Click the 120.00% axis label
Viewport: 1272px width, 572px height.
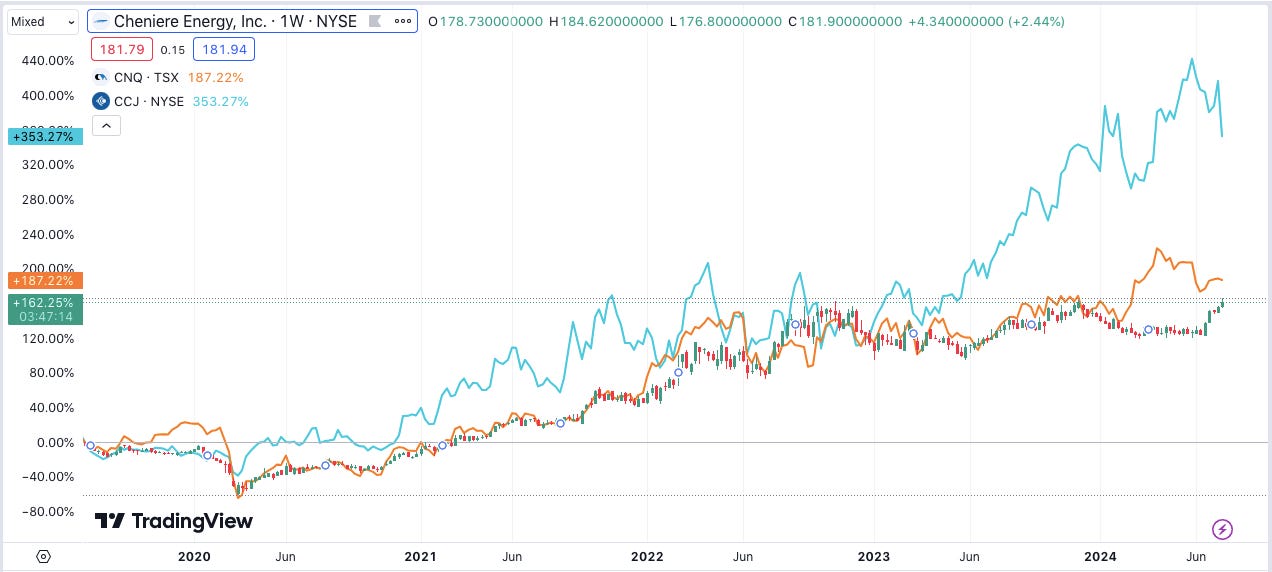(47, 338)
